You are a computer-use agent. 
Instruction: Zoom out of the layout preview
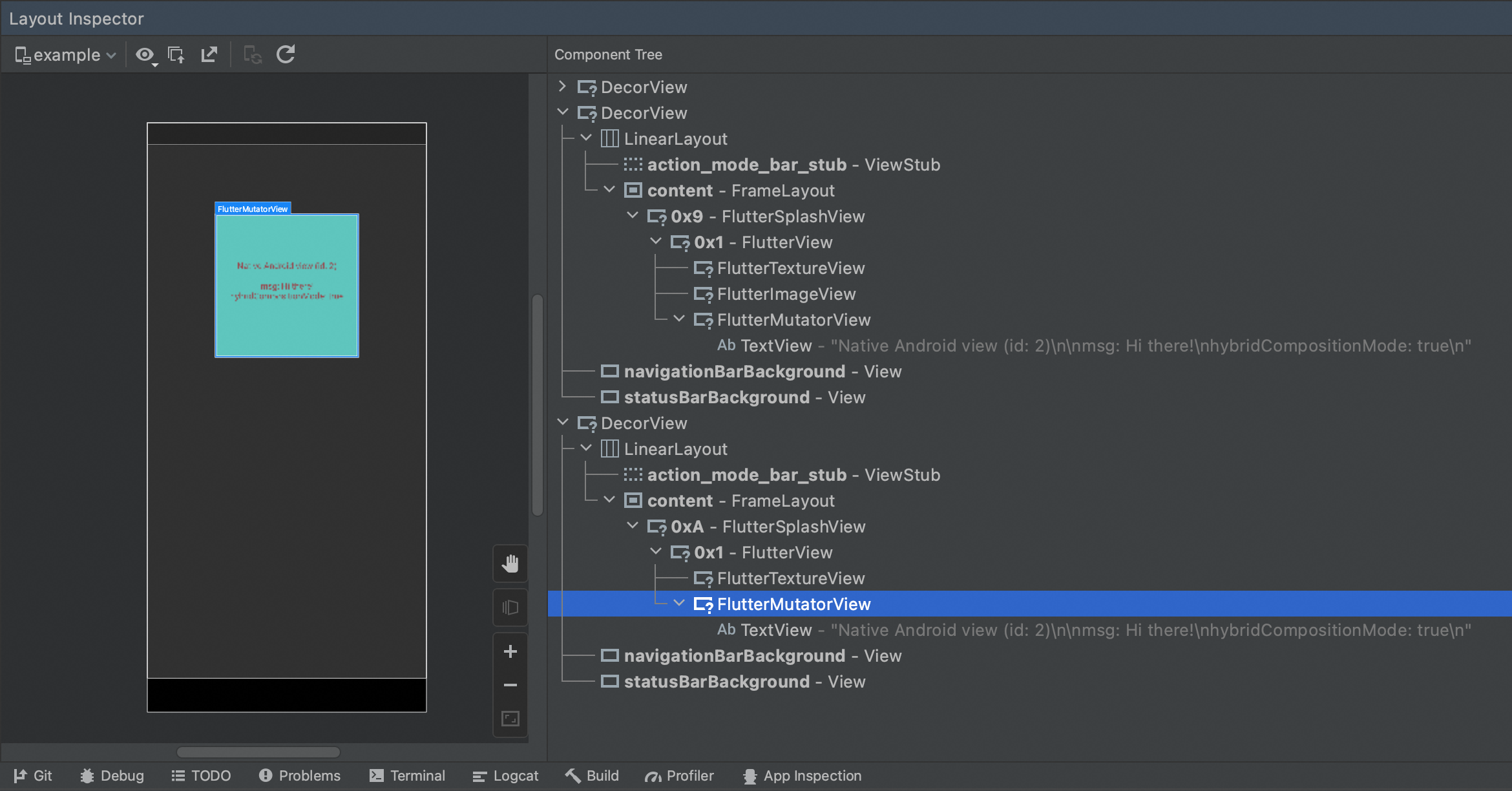click(x=510, y=685)
